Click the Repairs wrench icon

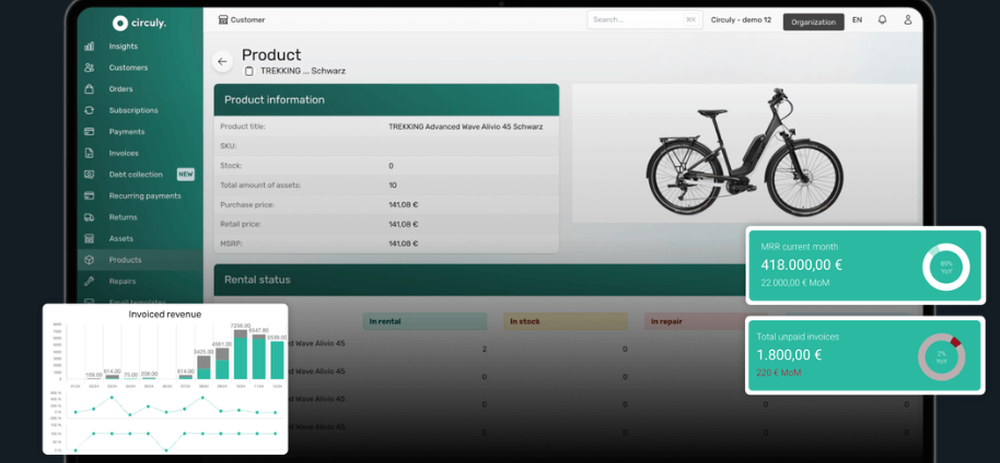(x=89, y=281)
